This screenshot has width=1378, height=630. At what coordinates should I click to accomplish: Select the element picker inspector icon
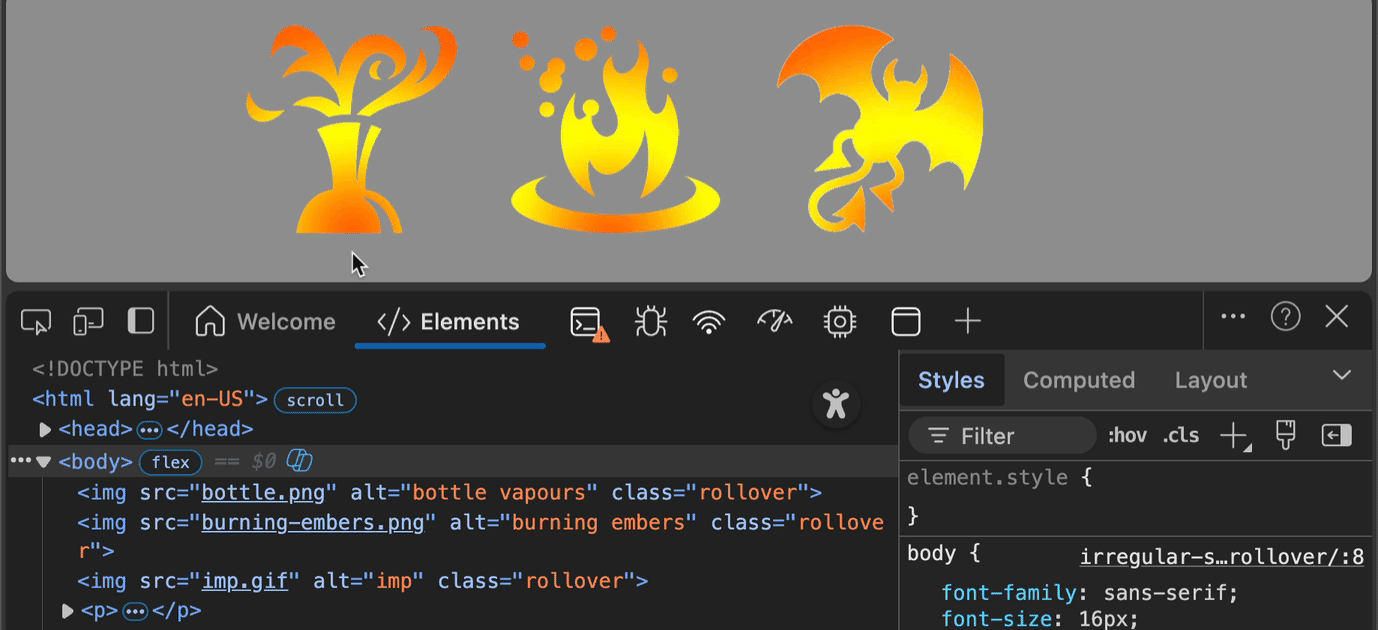point(35,321)
